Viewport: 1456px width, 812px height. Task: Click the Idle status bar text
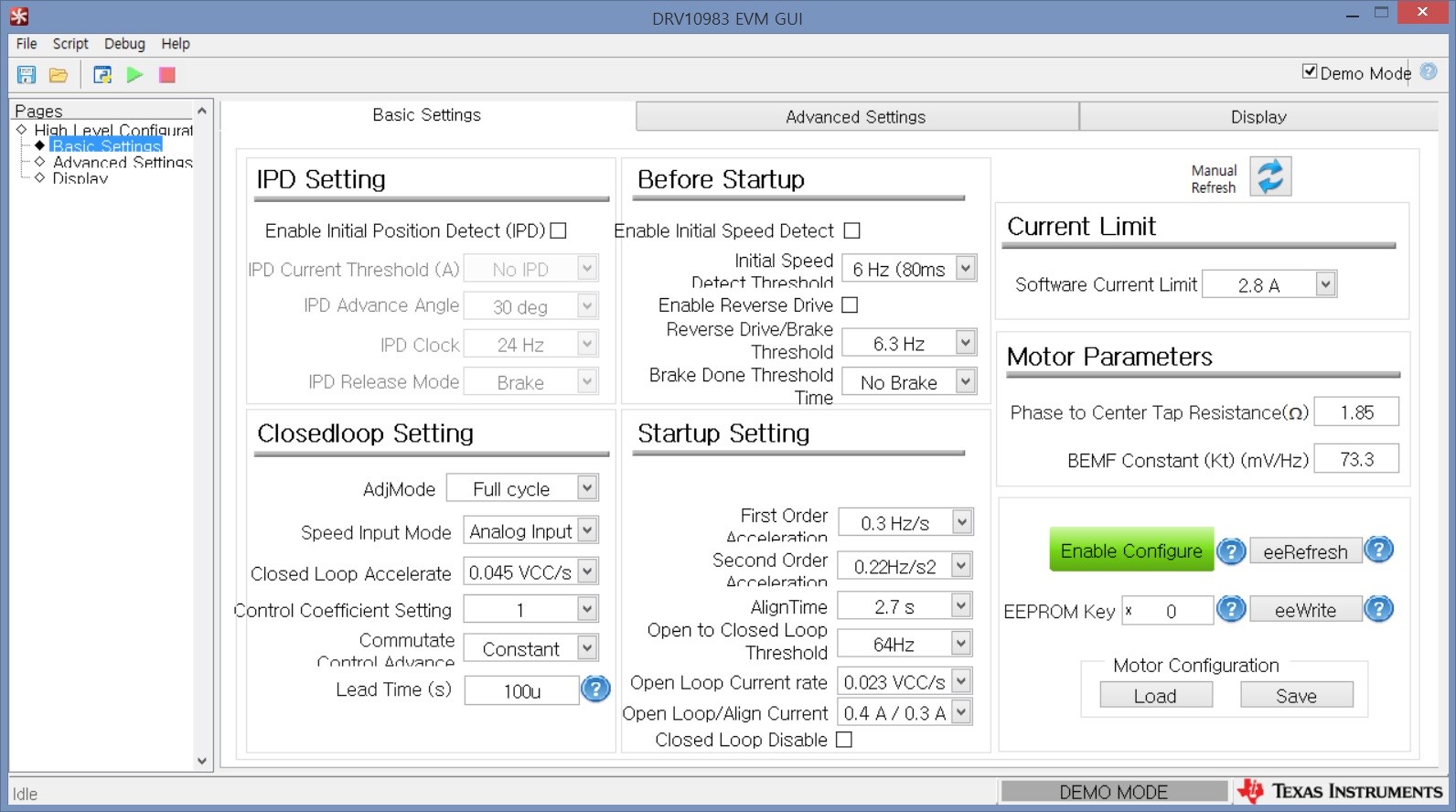click(x=25, y=794)
